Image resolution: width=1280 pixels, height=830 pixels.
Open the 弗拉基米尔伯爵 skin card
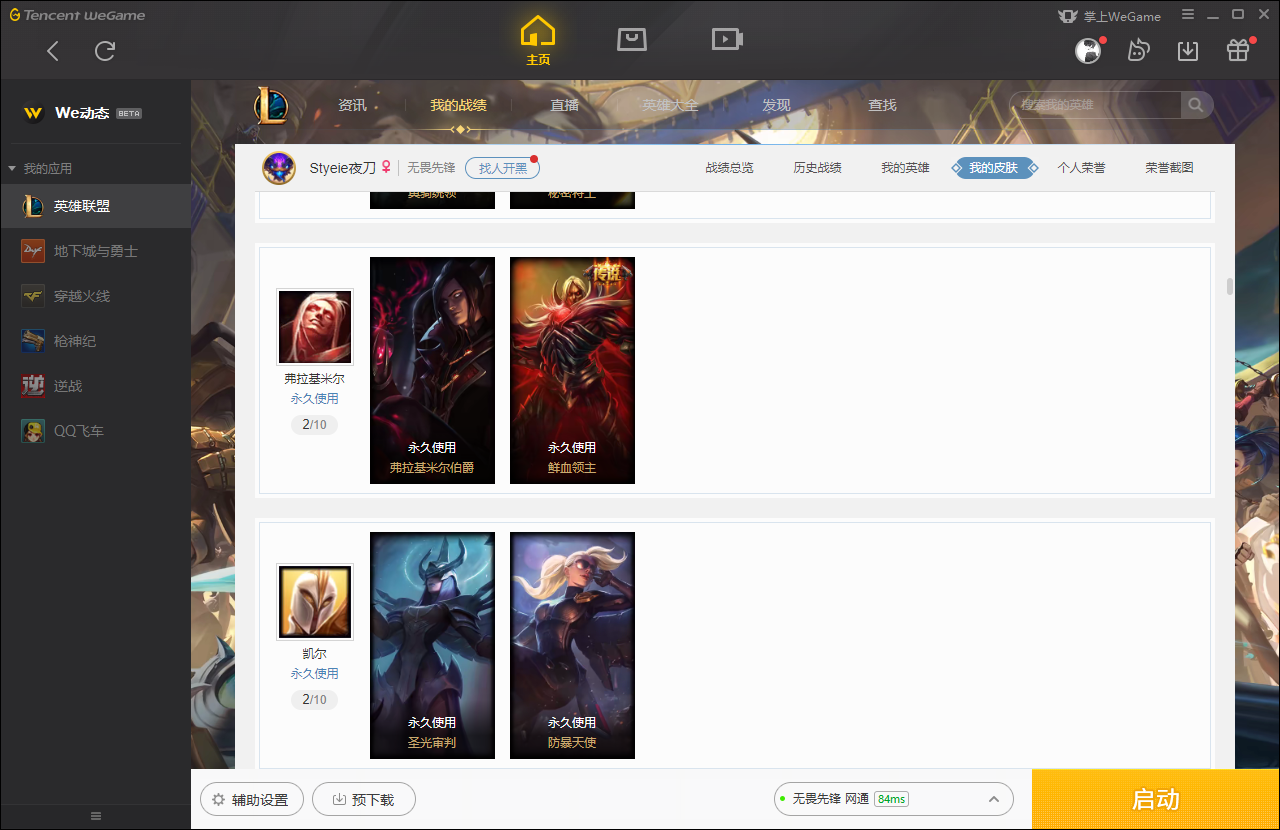click(432, 370)
